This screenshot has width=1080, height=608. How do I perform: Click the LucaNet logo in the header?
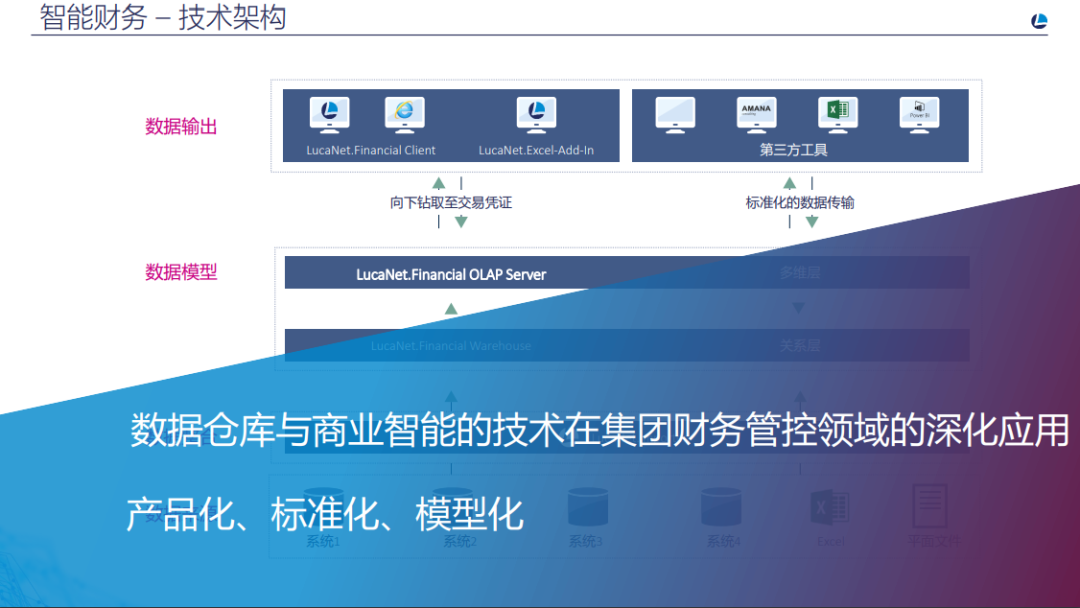[x=1039, y=21]
